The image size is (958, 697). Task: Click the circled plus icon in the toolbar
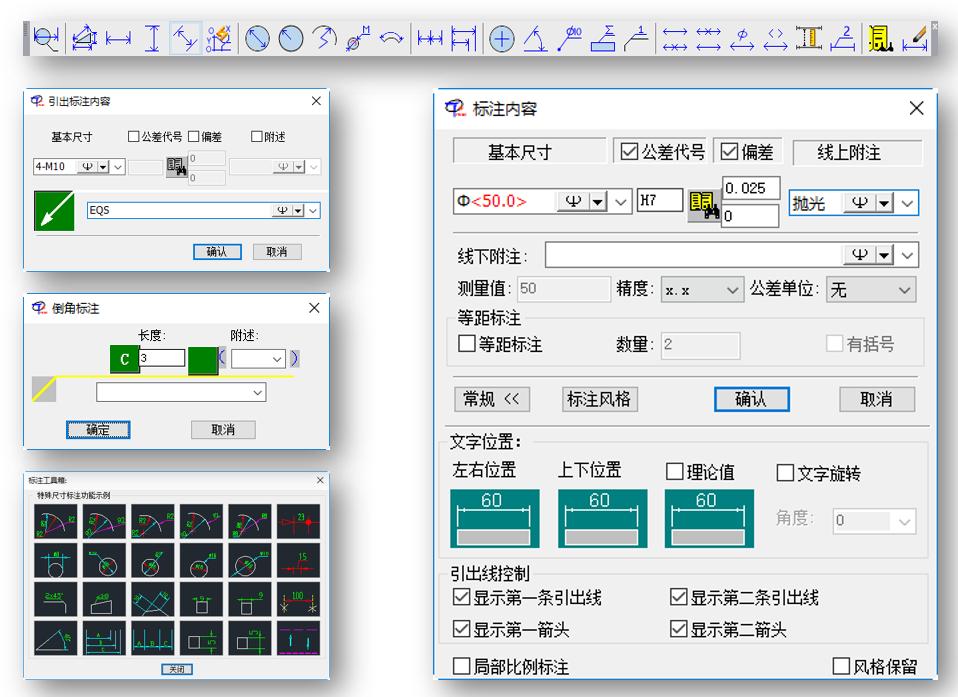click(x=500, y=39)
